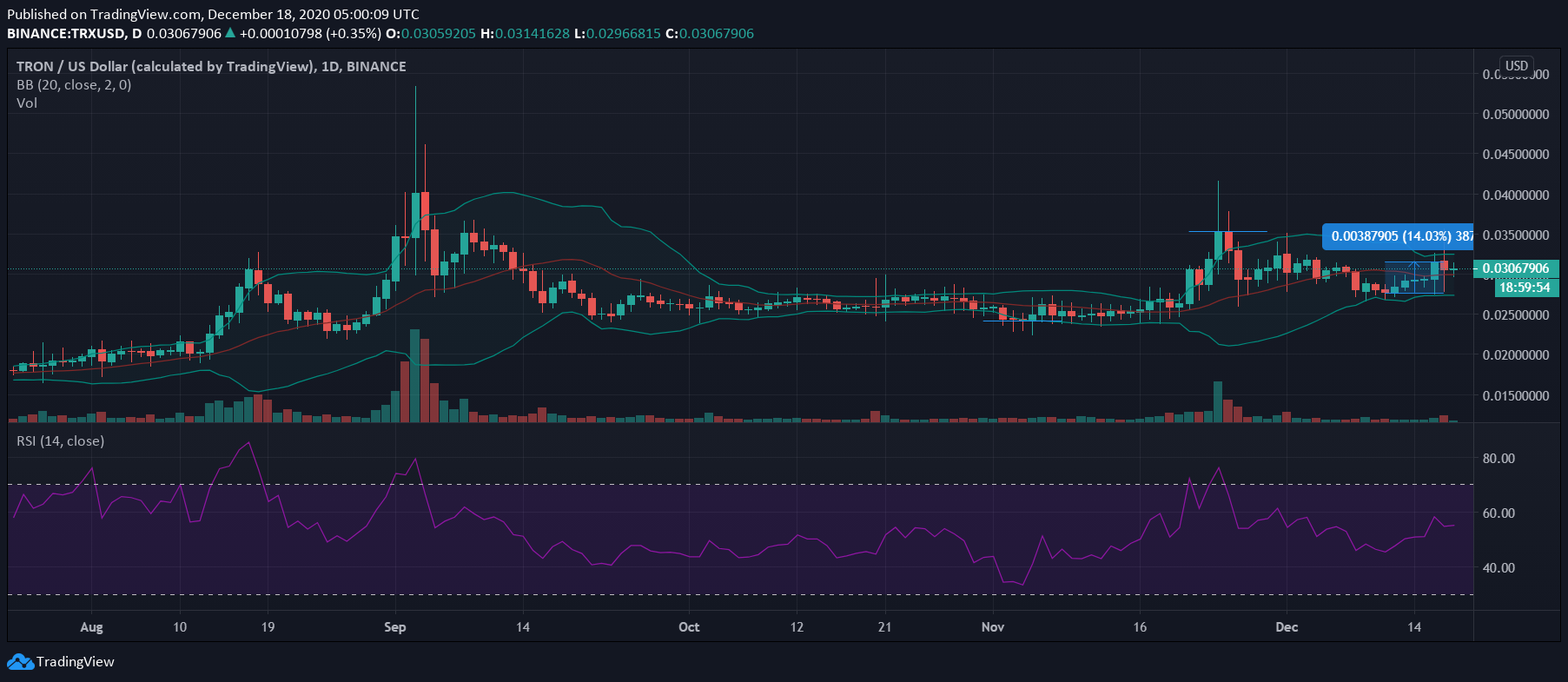Click the current price tag 0.03067906
The width and height of the screenshot is (1568, 682).
click(x=1516, y=268)
